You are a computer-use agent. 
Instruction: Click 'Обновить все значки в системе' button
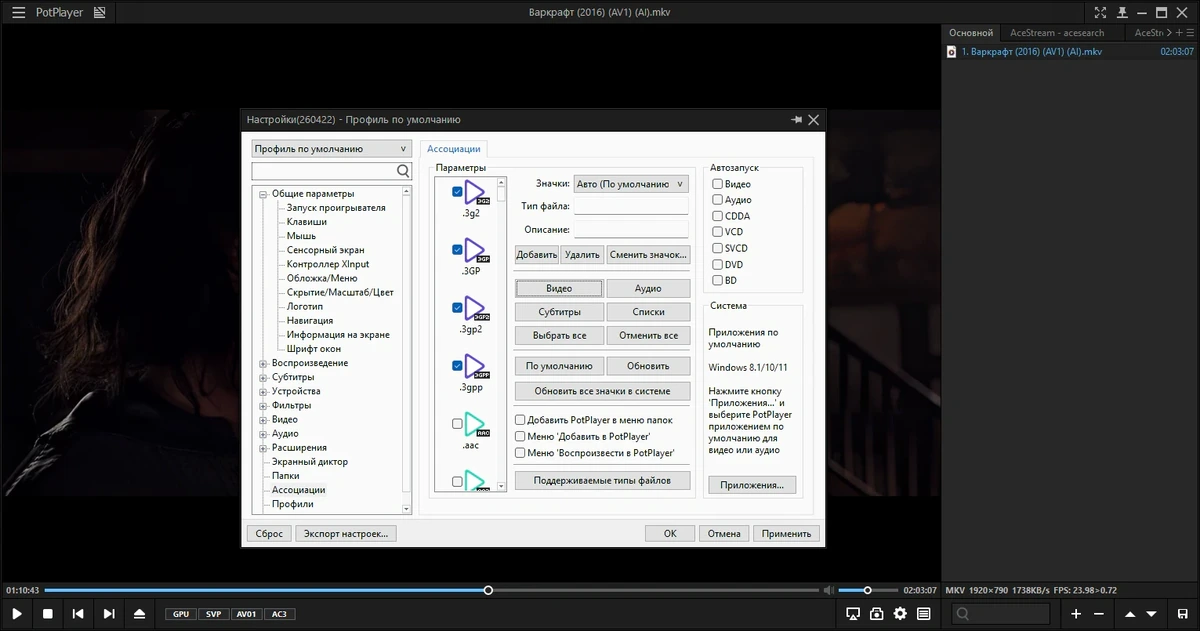pyautogui.click(x=602, y=390)
